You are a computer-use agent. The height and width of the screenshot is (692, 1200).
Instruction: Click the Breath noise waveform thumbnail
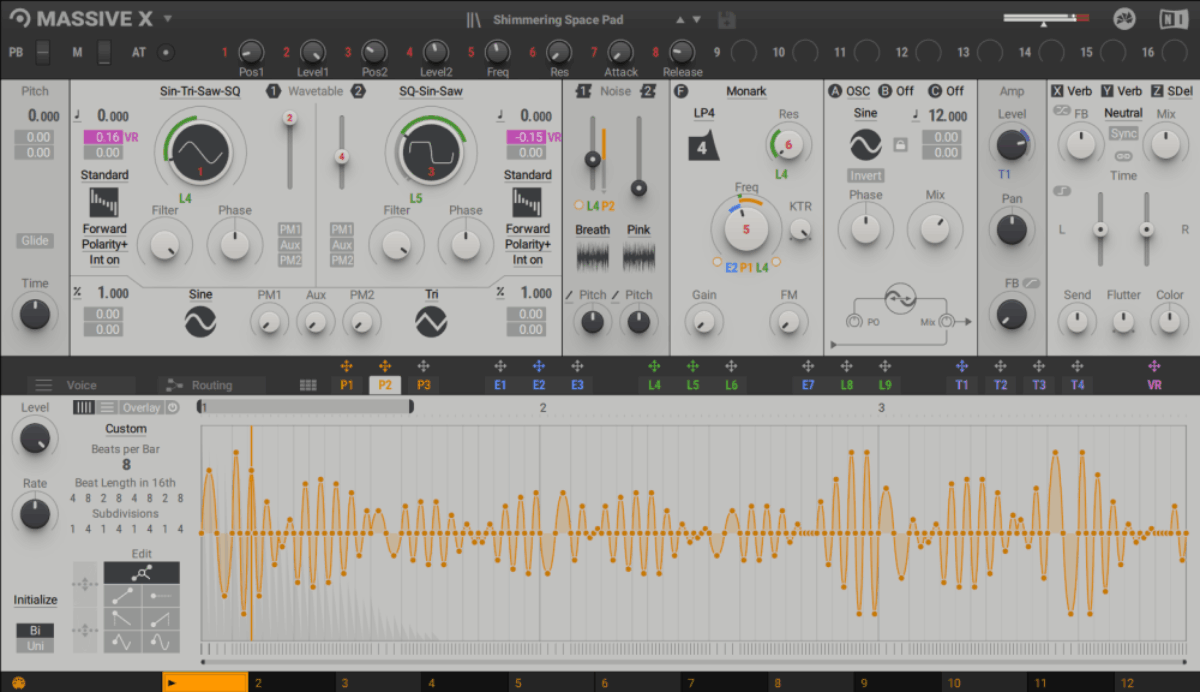point(592,256)
